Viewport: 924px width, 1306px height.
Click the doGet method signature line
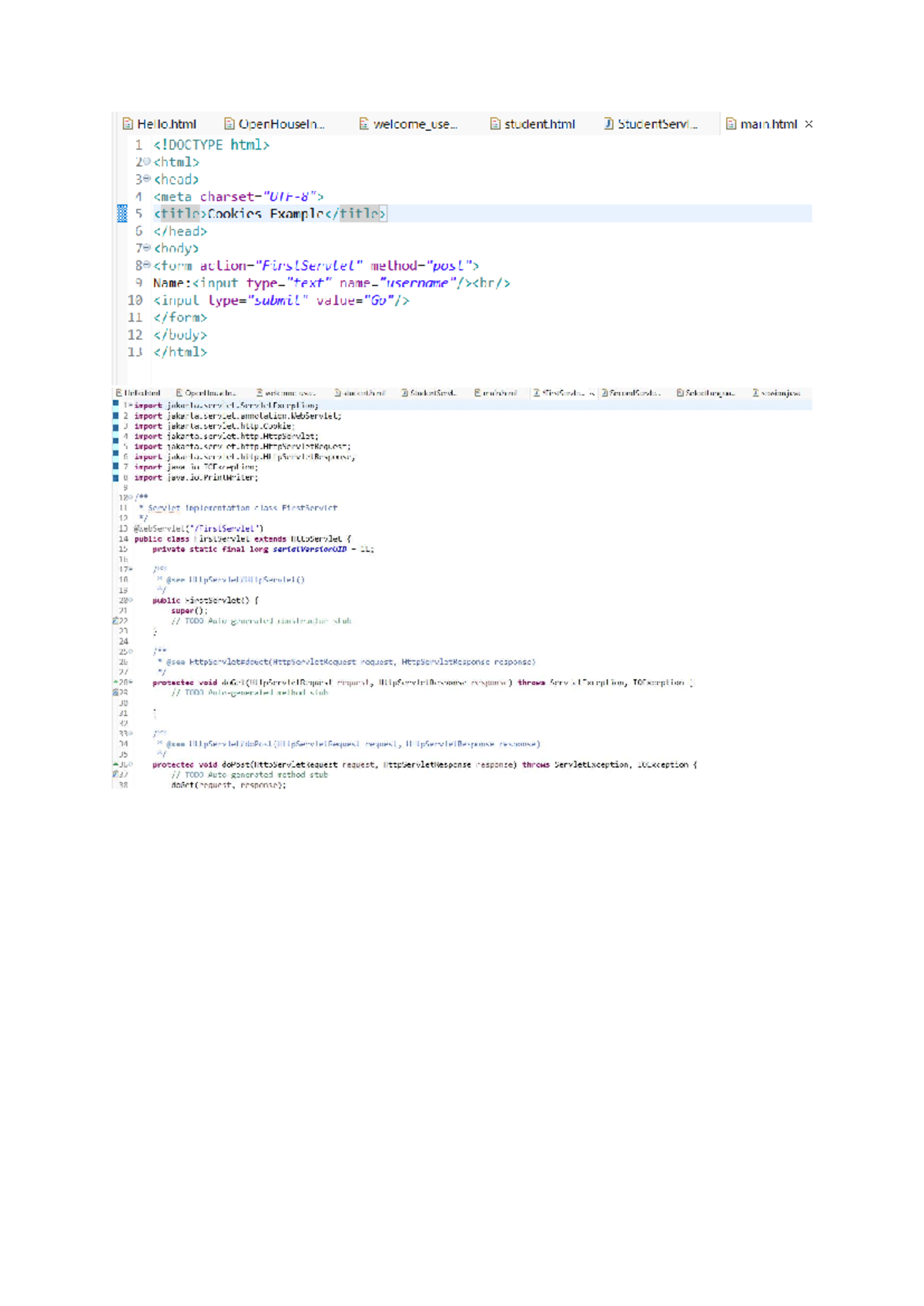[x=423, y=682]
